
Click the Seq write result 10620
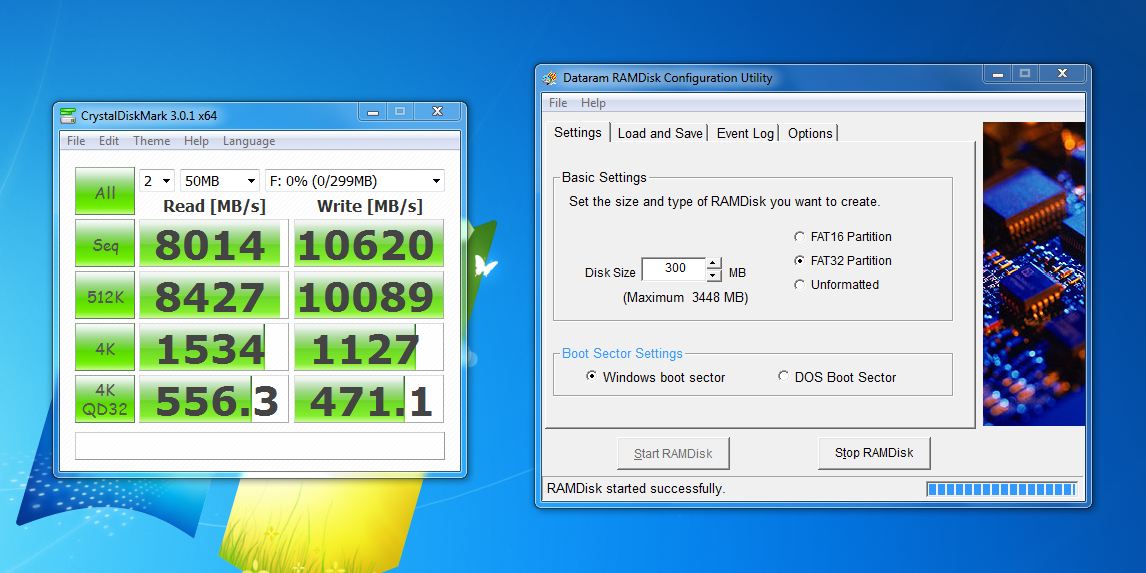[x=368, y=243]
